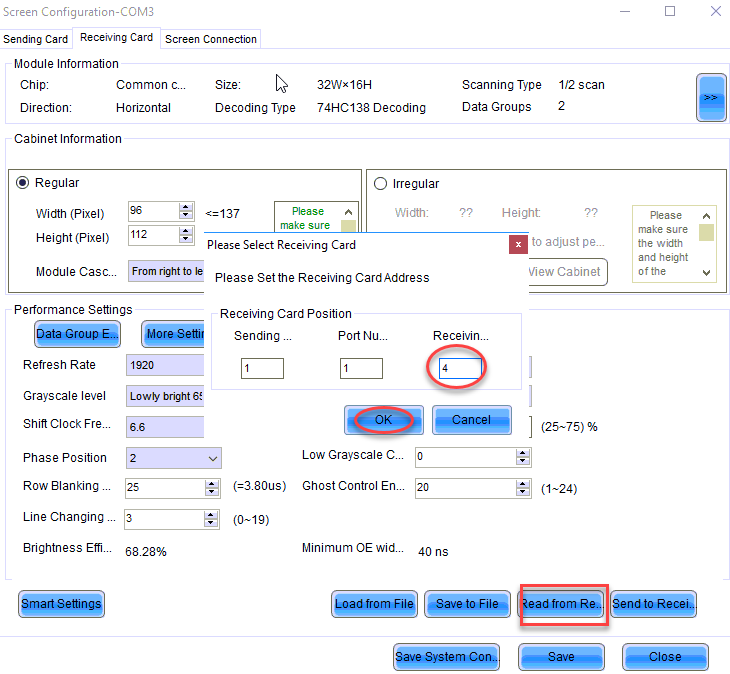Expand the Phase Position dropdown arrow
730x674 pixels.
pos(213,458)
